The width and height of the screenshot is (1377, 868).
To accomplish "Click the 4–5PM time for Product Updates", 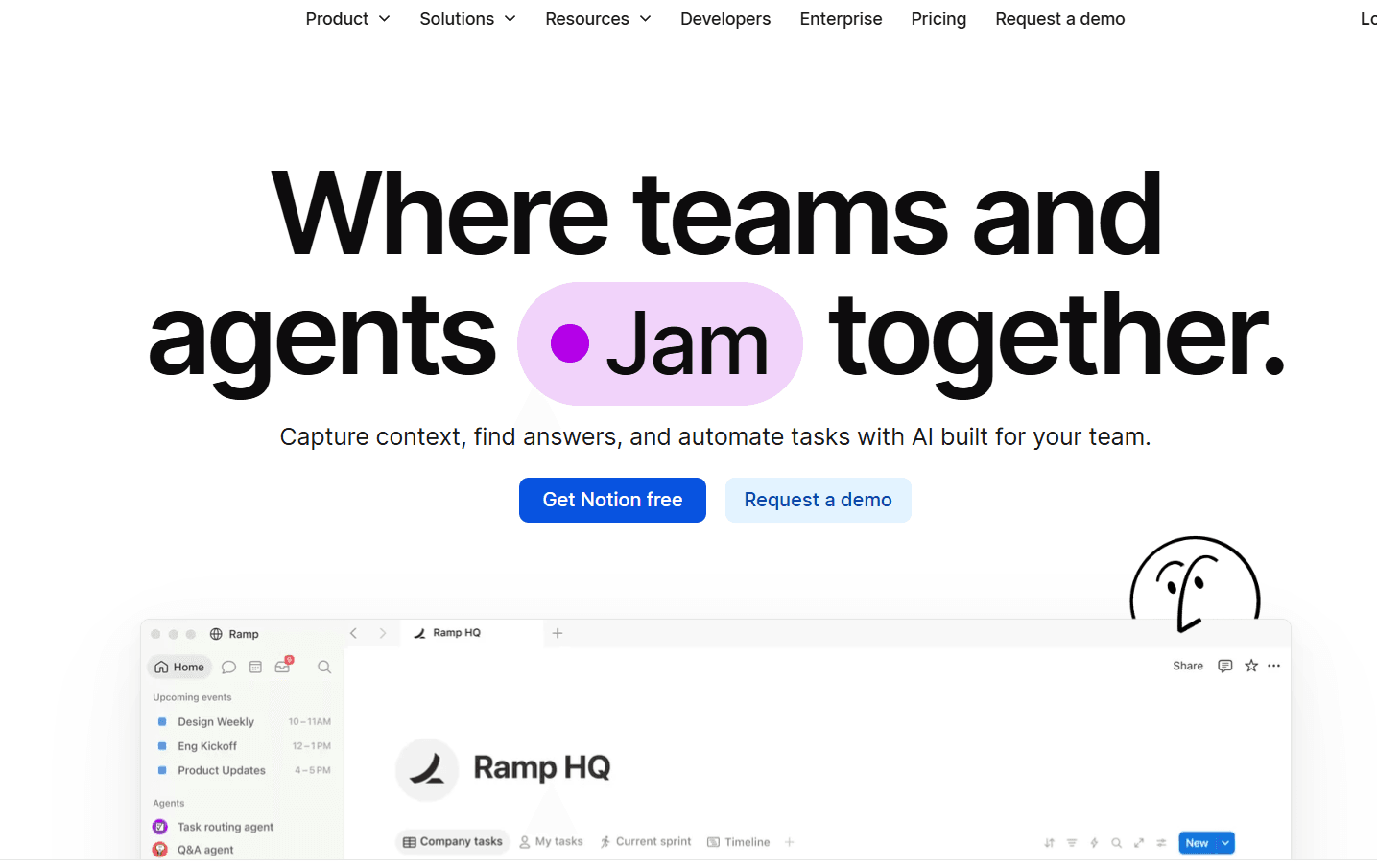I will pyautogui.click(x=313, y=770).
